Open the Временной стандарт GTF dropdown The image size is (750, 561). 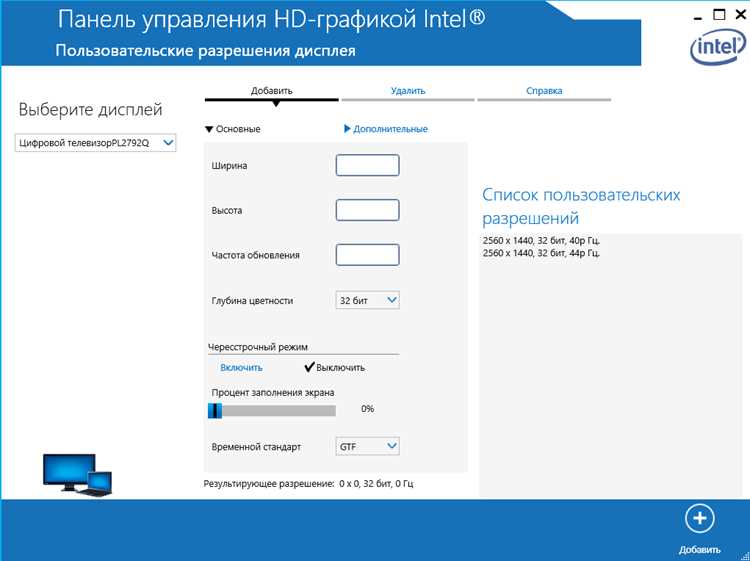coord(367,446)
